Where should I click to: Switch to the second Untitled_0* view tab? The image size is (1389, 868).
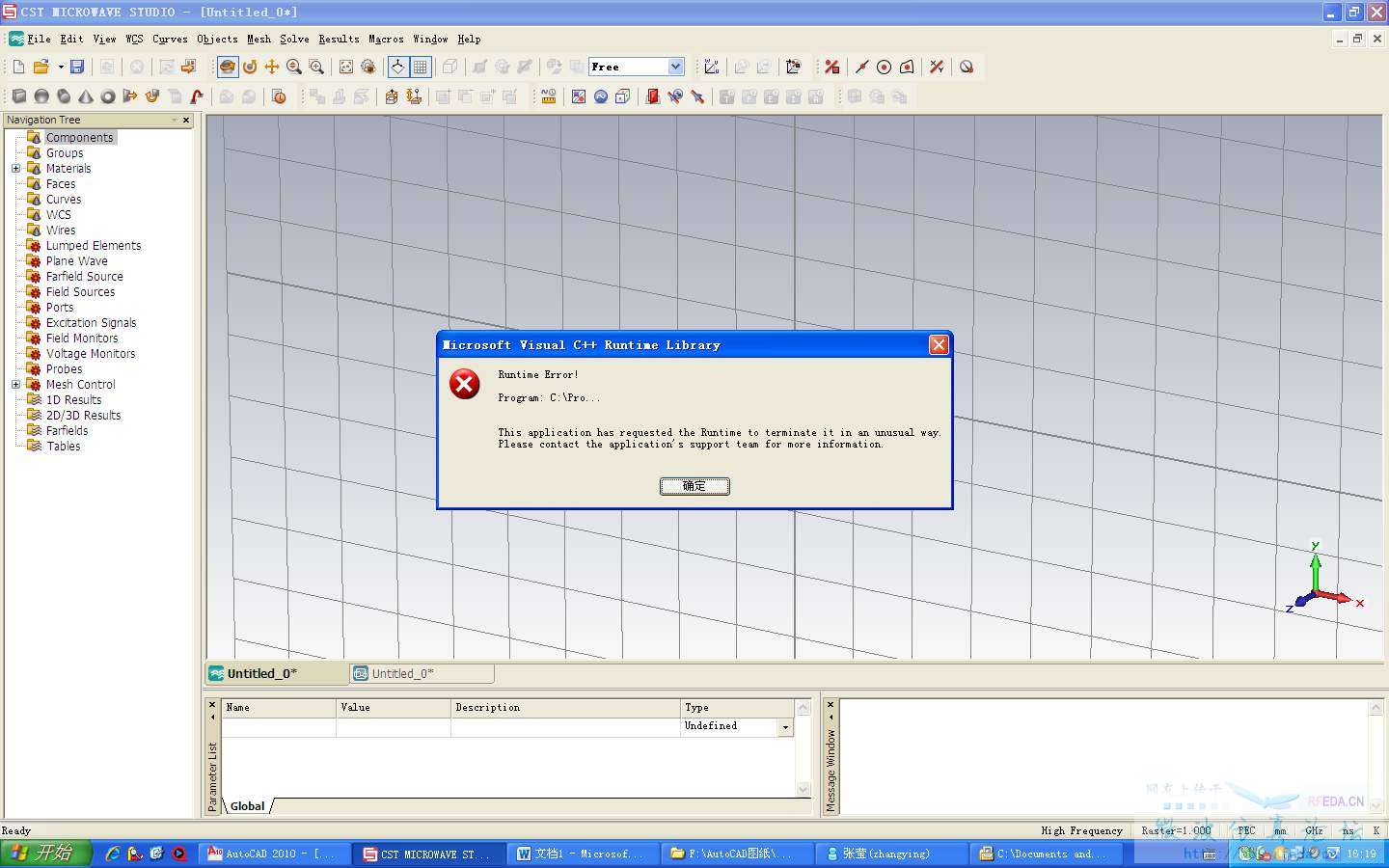(x=422, y=673)
